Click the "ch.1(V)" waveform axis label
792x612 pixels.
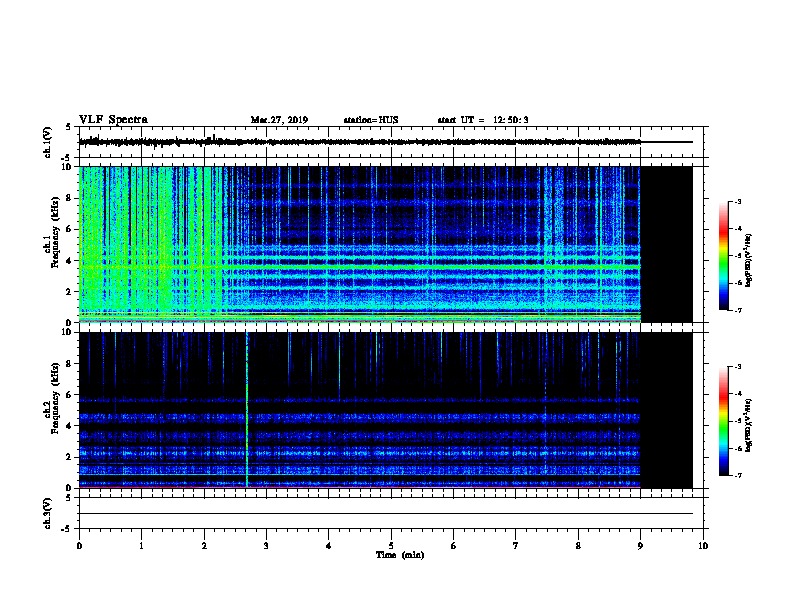click(48, 142)
